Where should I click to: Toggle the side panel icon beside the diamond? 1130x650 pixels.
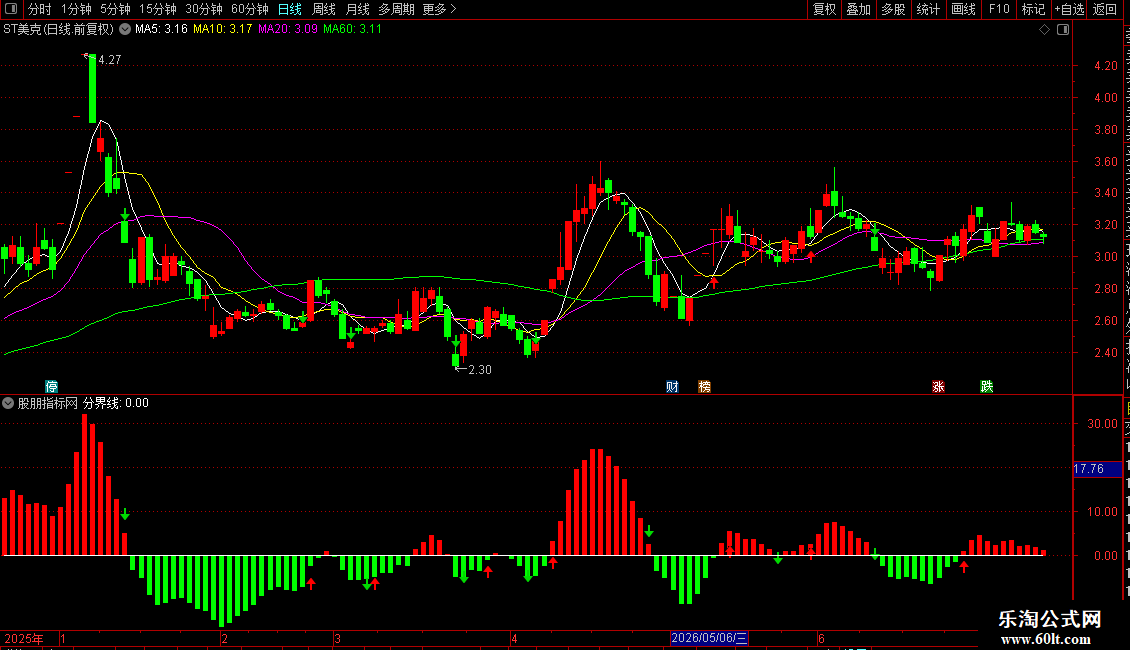coord(1063,30)
